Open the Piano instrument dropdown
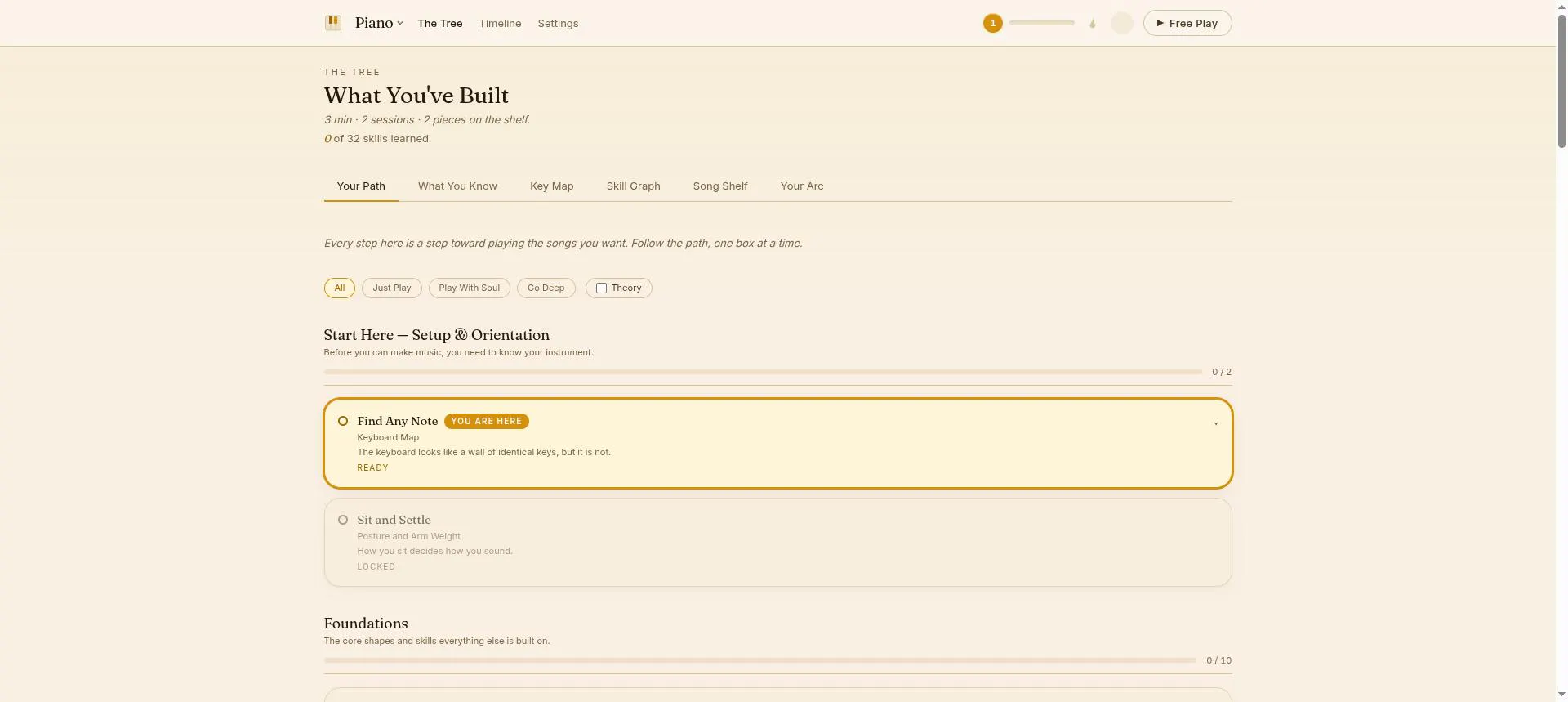 point(379,23)
